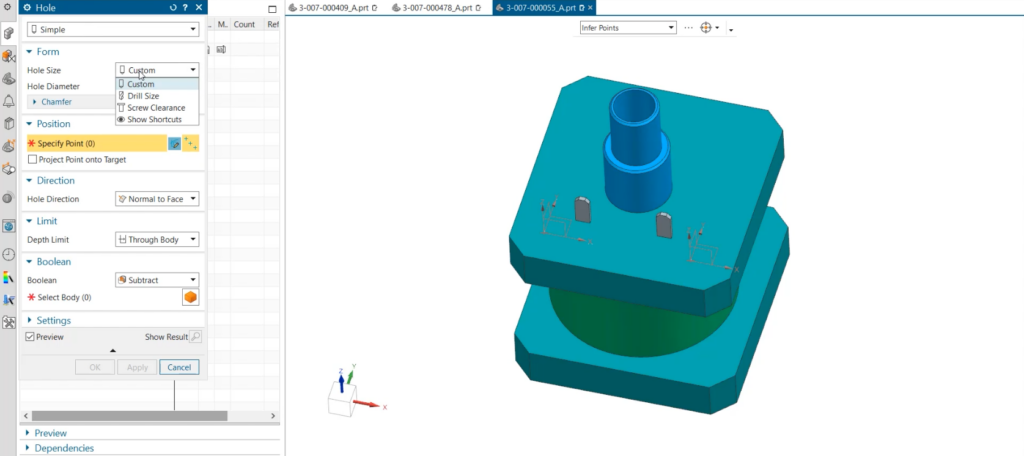Screen dimensions: 1024x456
Task: Click the three-dots more options in selection bar
Action: tap(688, 28)
